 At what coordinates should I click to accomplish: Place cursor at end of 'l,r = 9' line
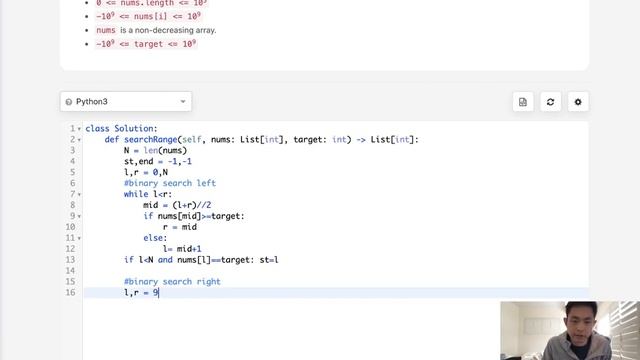(159, 293)
